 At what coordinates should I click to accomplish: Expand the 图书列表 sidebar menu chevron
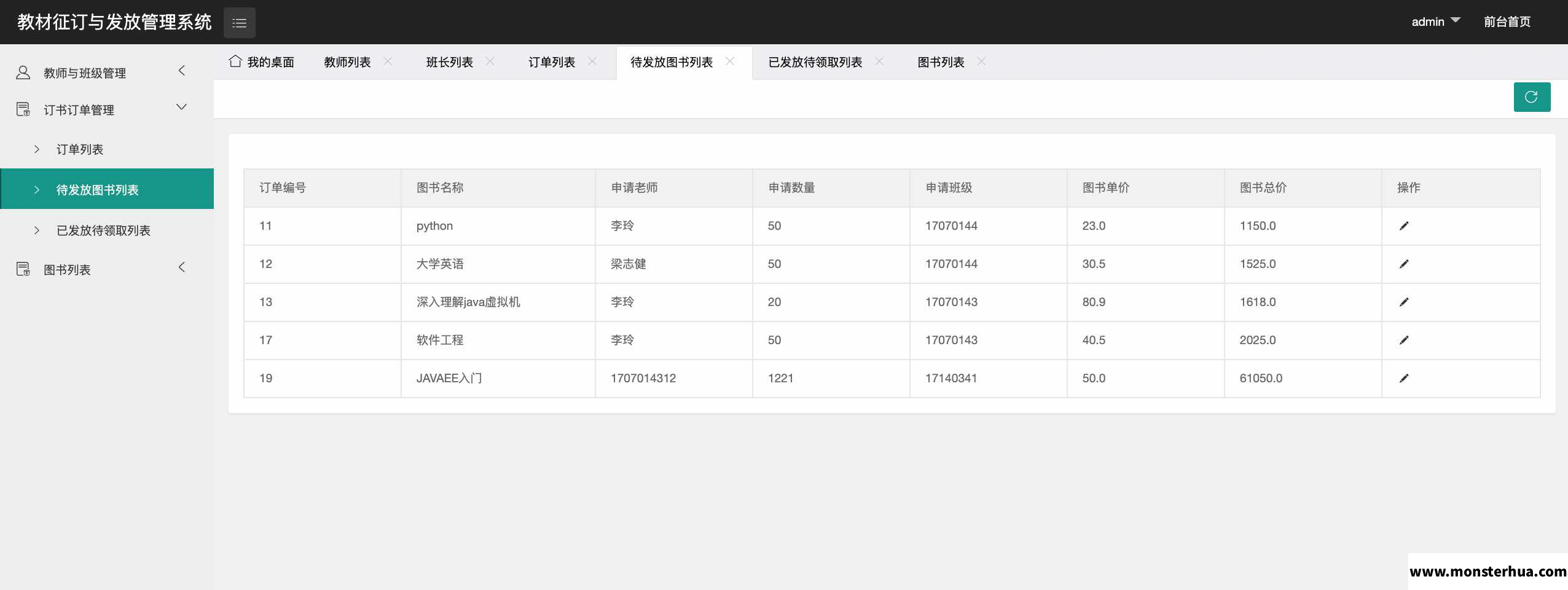pos(181,267)
